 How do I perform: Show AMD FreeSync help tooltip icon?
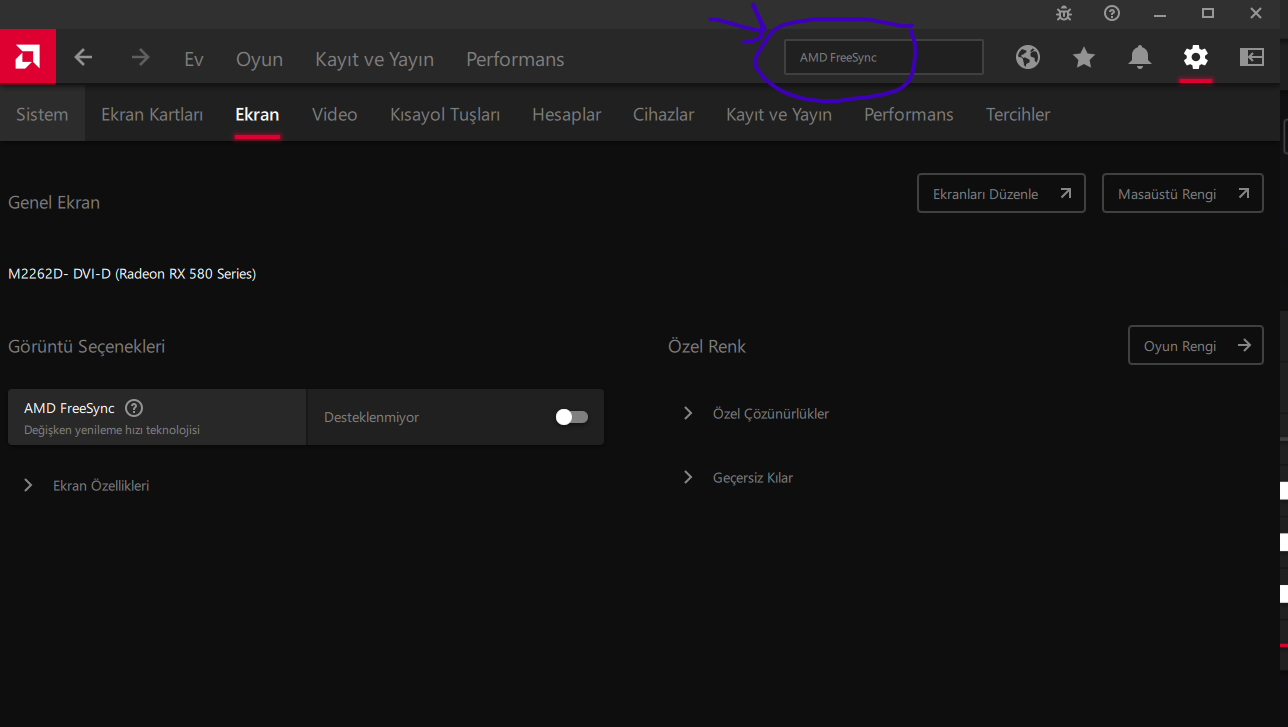(134, 408)
